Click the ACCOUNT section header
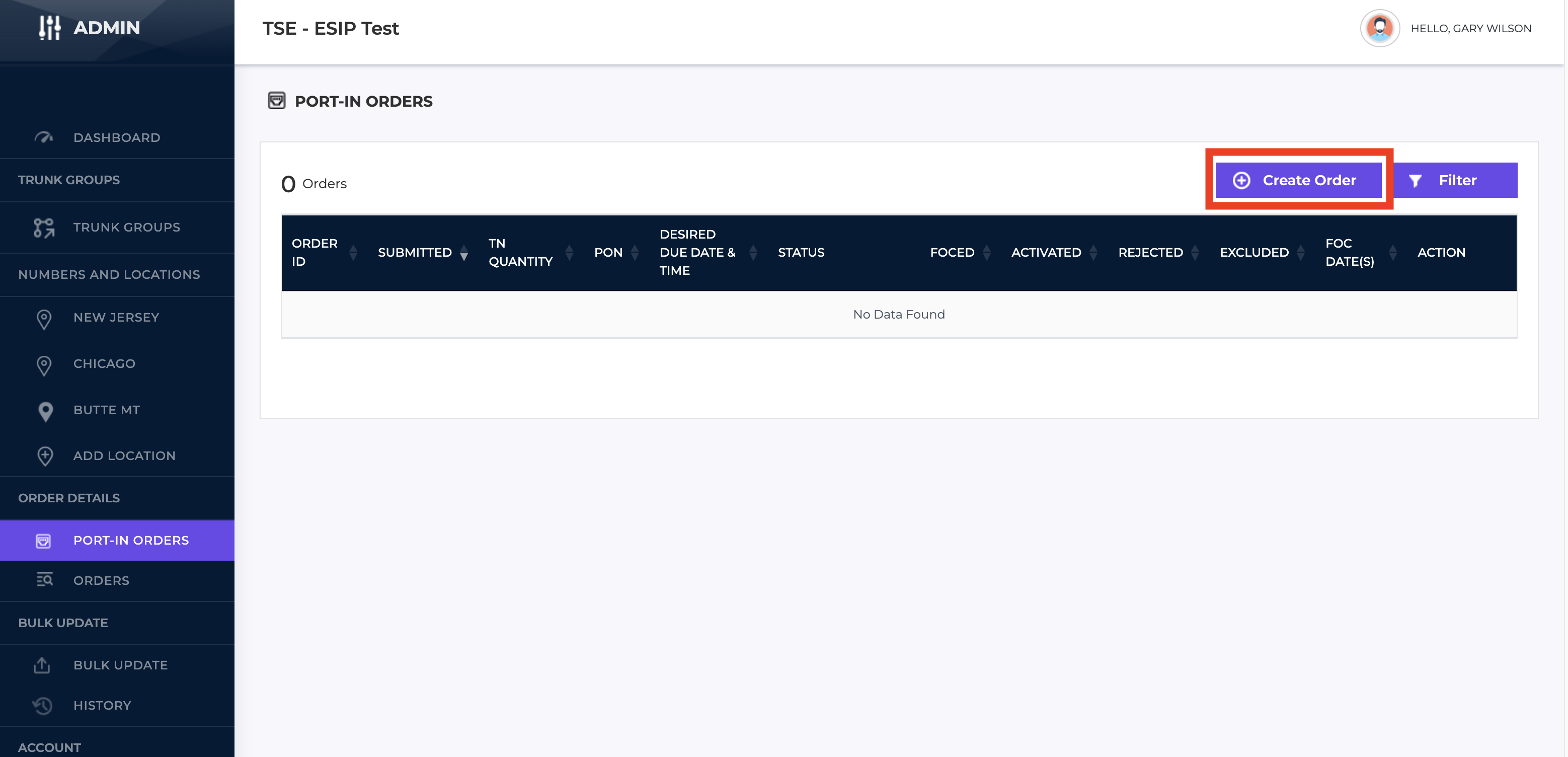The image size is (1568, 757). click(x=49, y=748)
